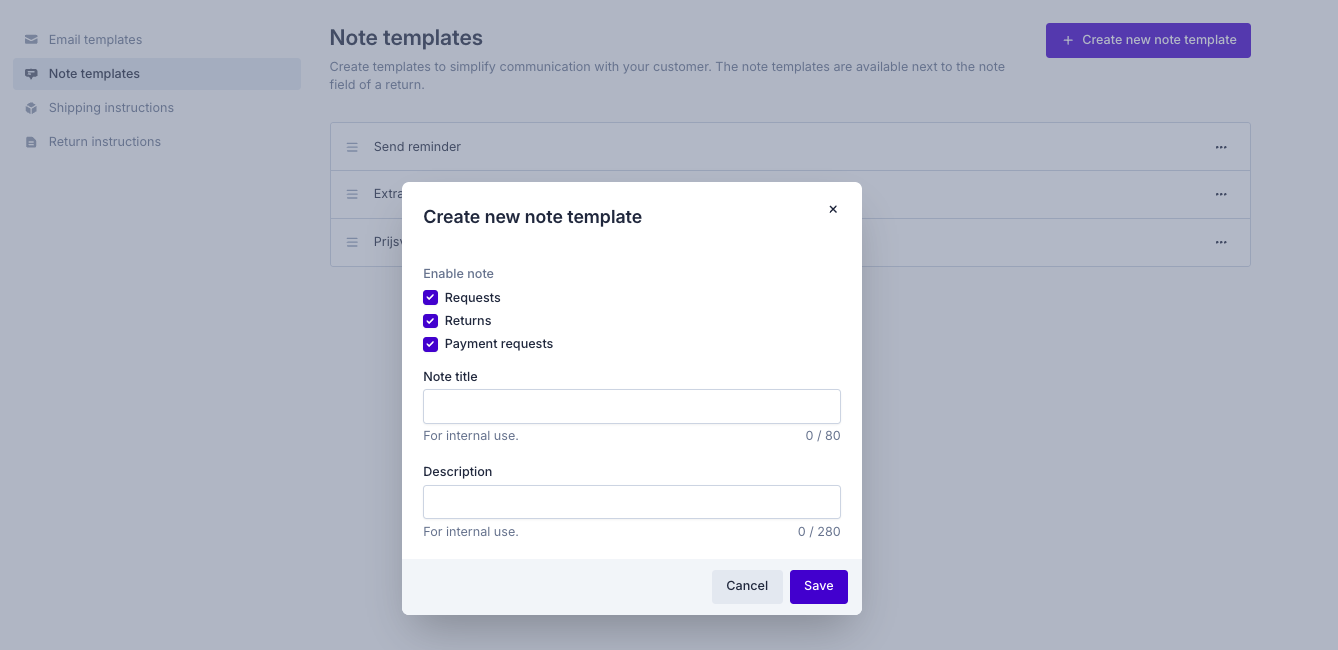This screenshot has height=650, width=1338.
Task: Click the drag handle on the third template row
Action: [352, 242]
